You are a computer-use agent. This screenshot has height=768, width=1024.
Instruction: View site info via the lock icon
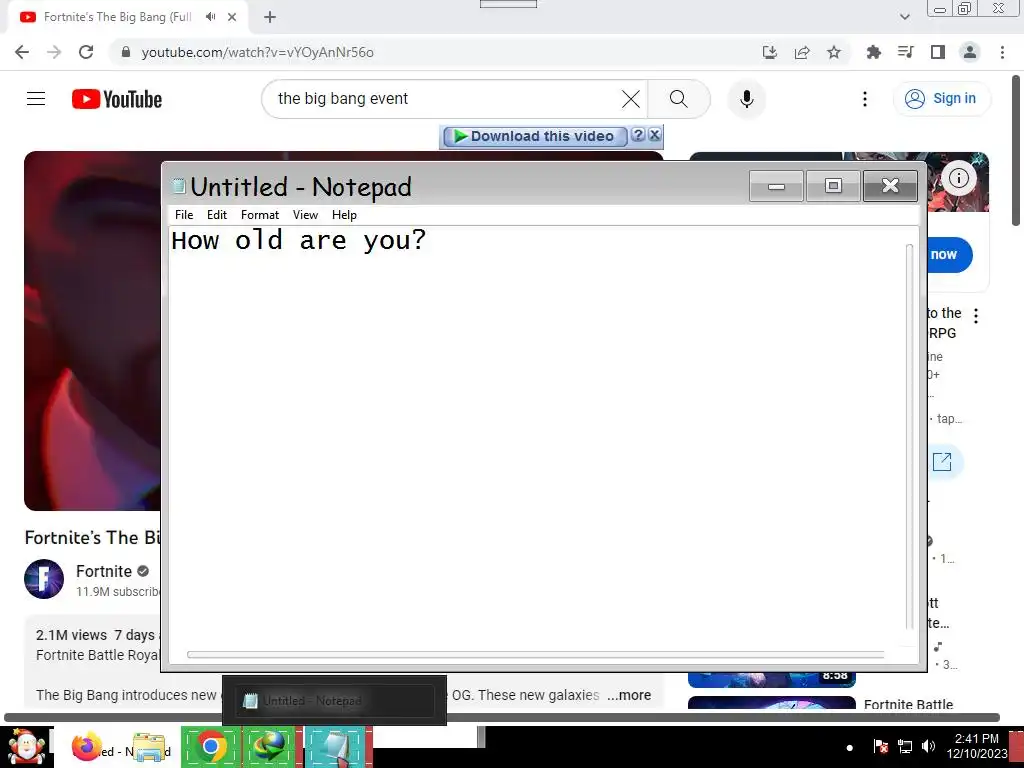tap(126, 52)
